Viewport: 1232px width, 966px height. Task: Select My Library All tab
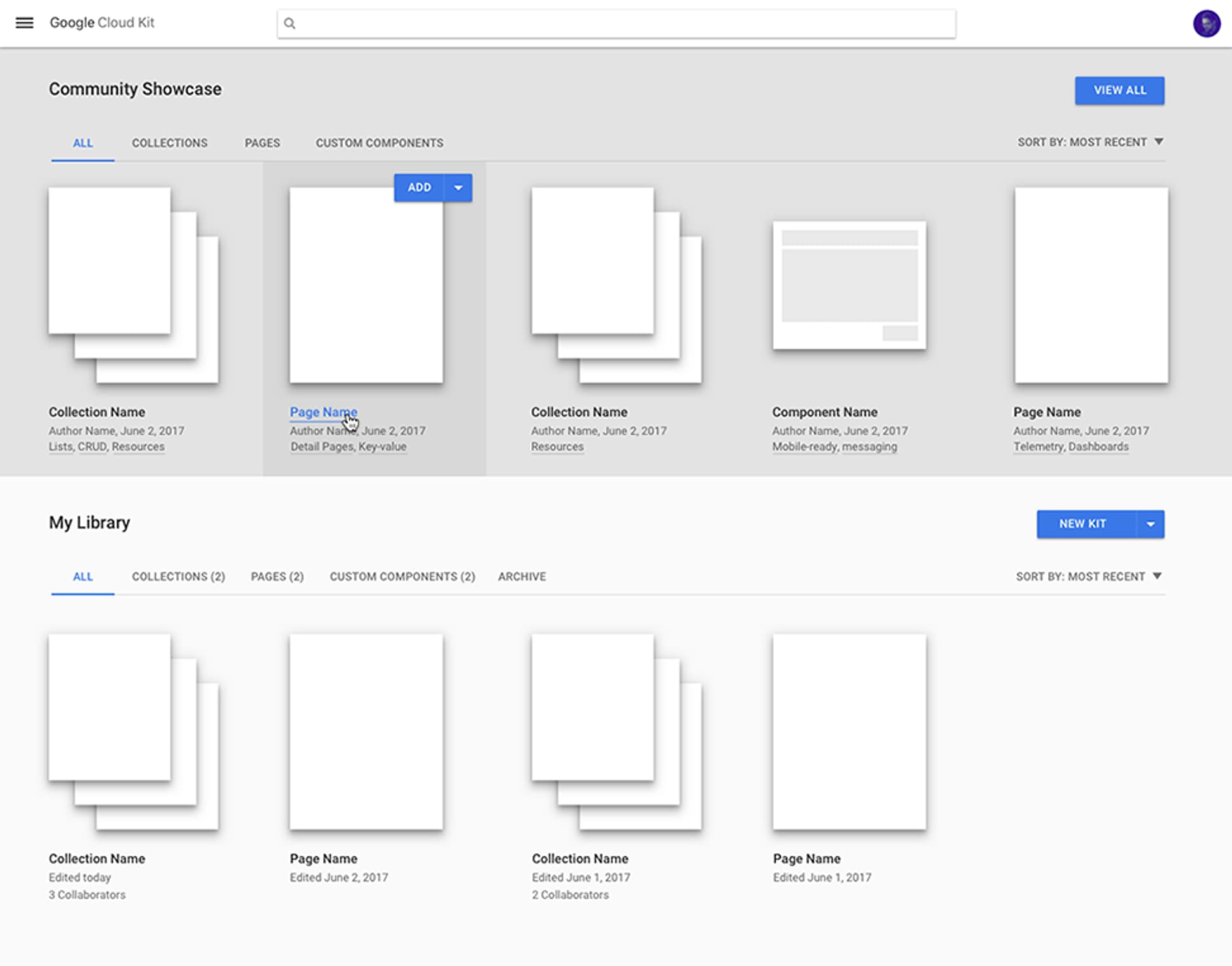[82, 576]
